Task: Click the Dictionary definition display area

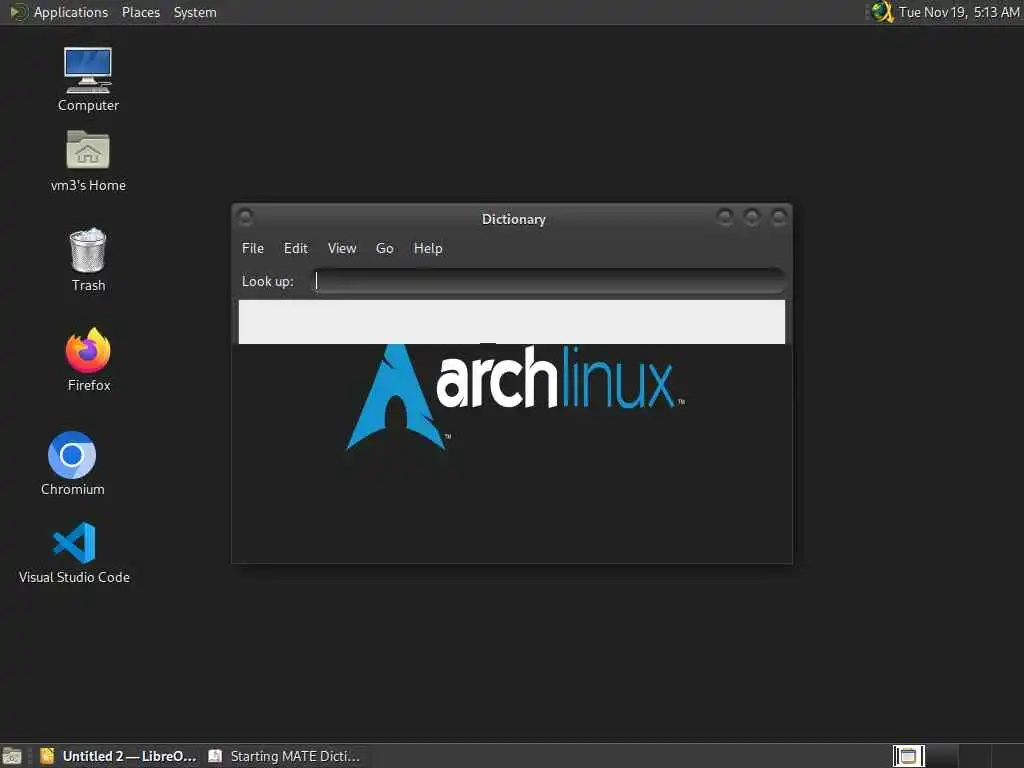Action: (512, 321)
